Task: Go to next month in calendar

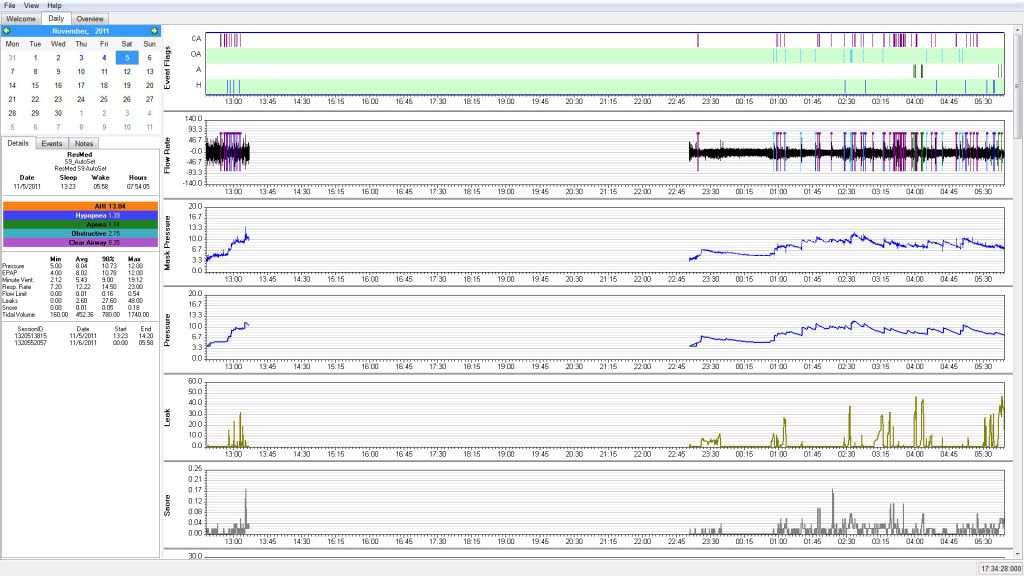Action: coord(154,31)
